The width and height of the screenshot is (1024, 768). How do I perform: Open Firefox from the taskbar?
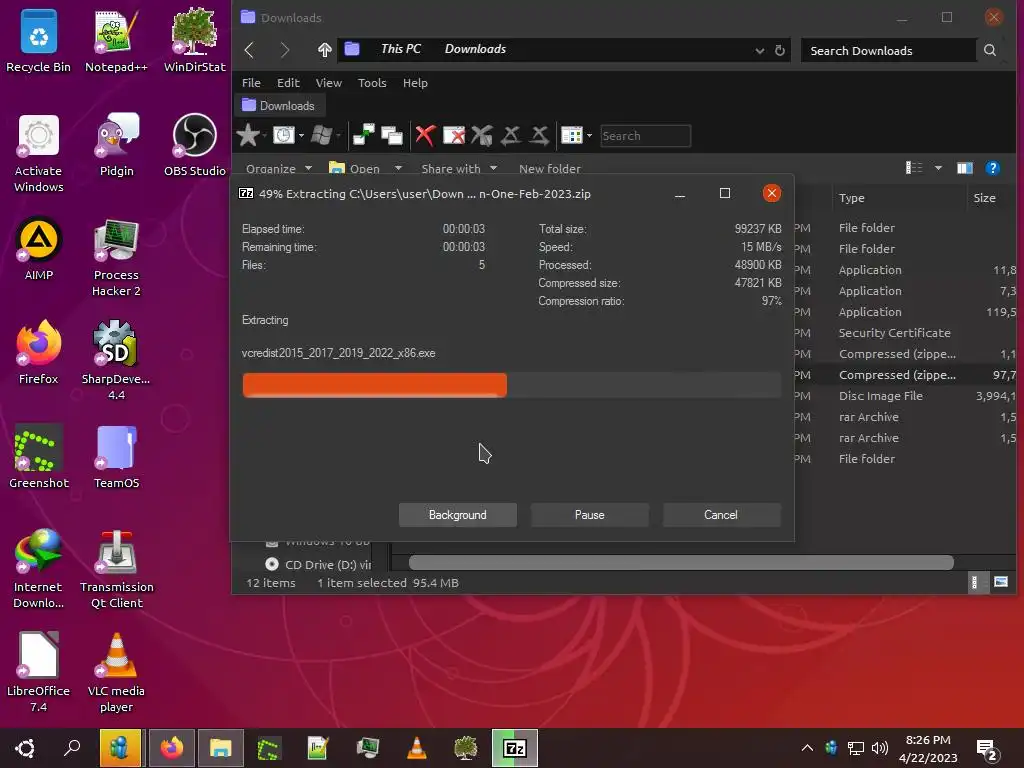pyautogui.click(x=172, y=748)
